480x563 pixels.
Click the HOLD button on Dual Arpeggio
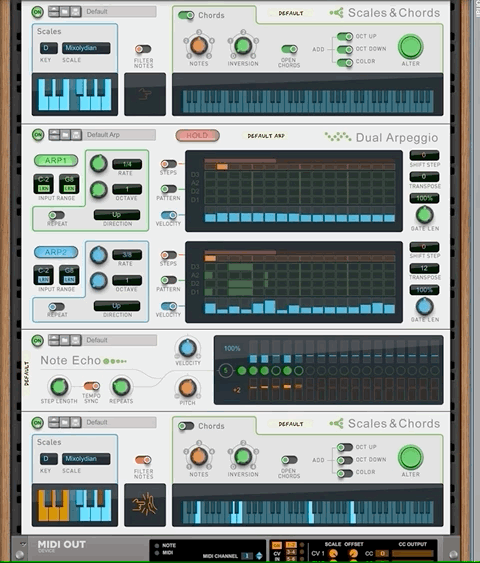click(197, 135)
